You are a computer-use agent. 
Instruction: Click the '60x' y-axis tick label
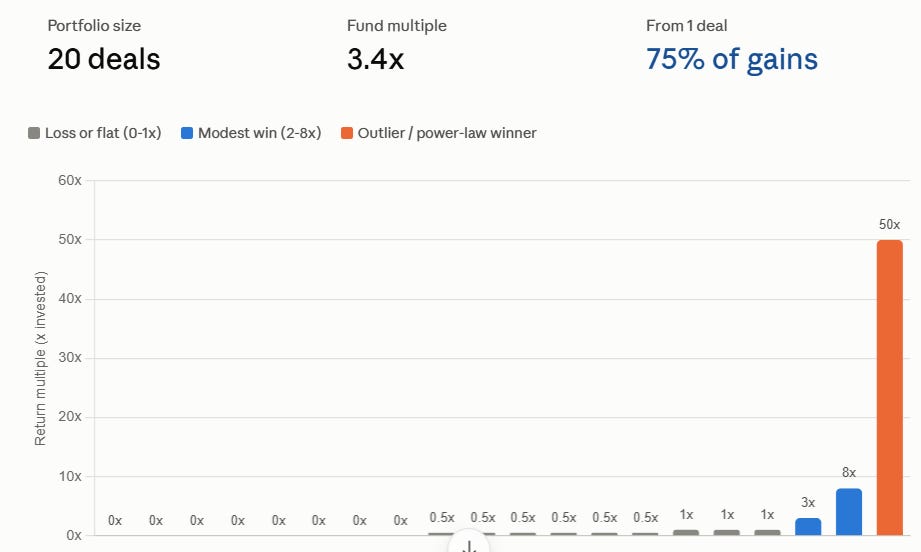[70, 180]
